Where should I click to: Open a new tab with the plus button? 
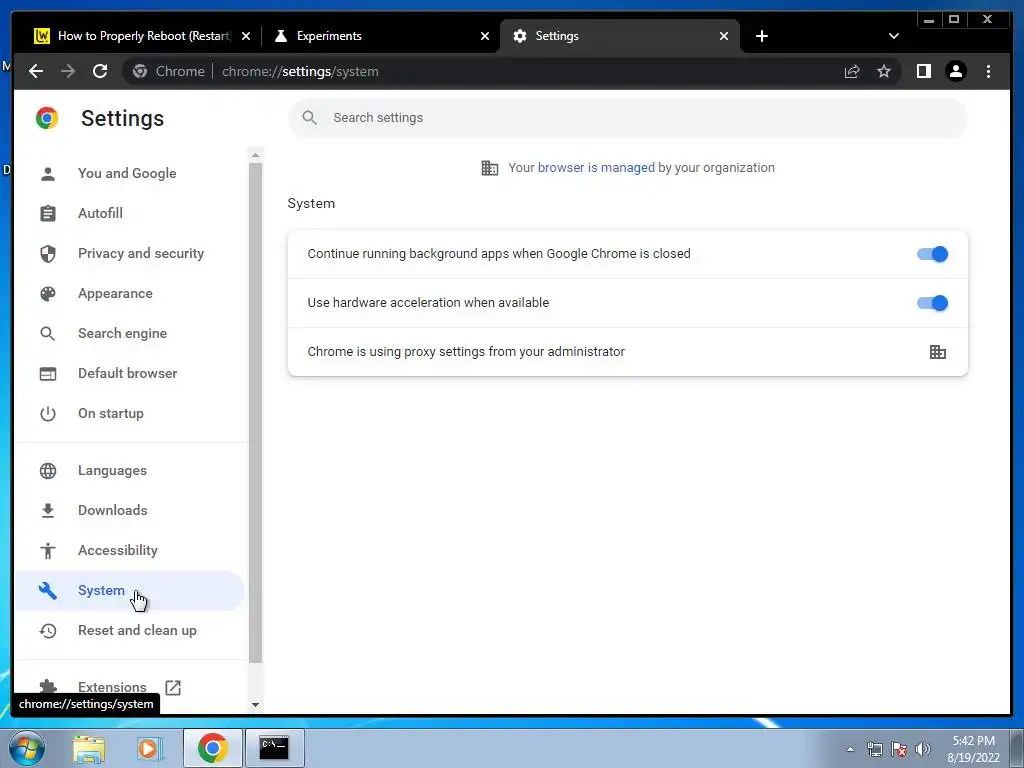[x=761, y=36]
